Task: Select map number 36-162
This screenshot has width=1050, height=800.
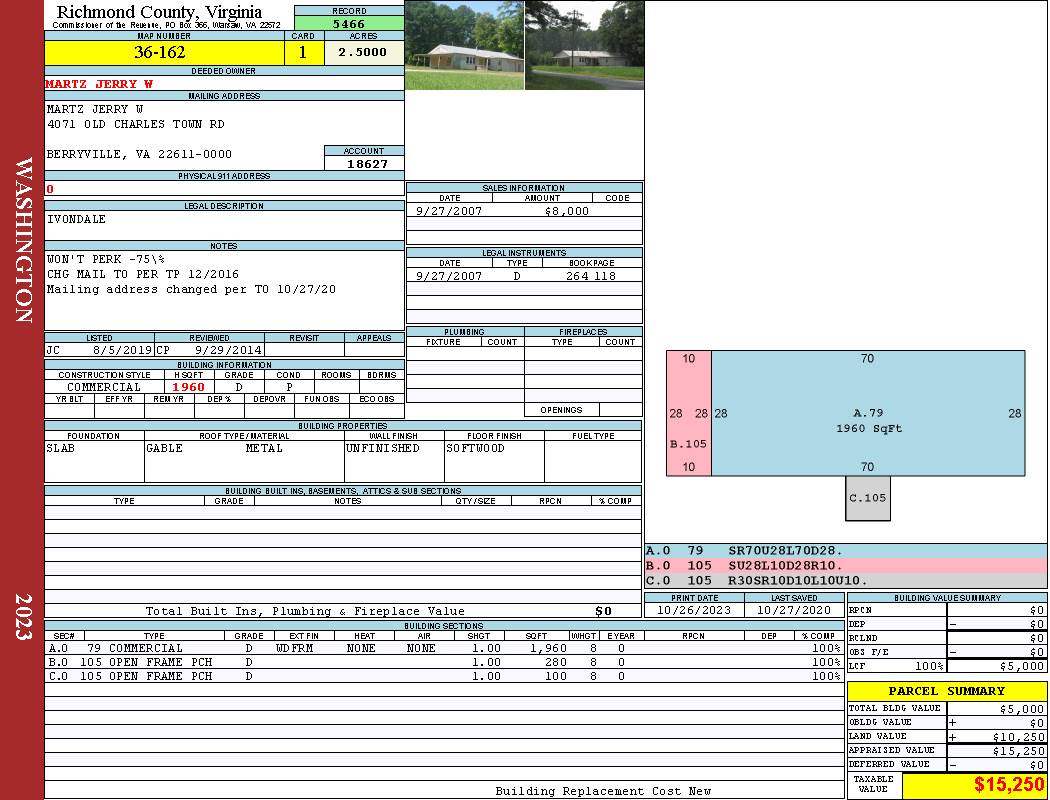Action: click(160, 52)
